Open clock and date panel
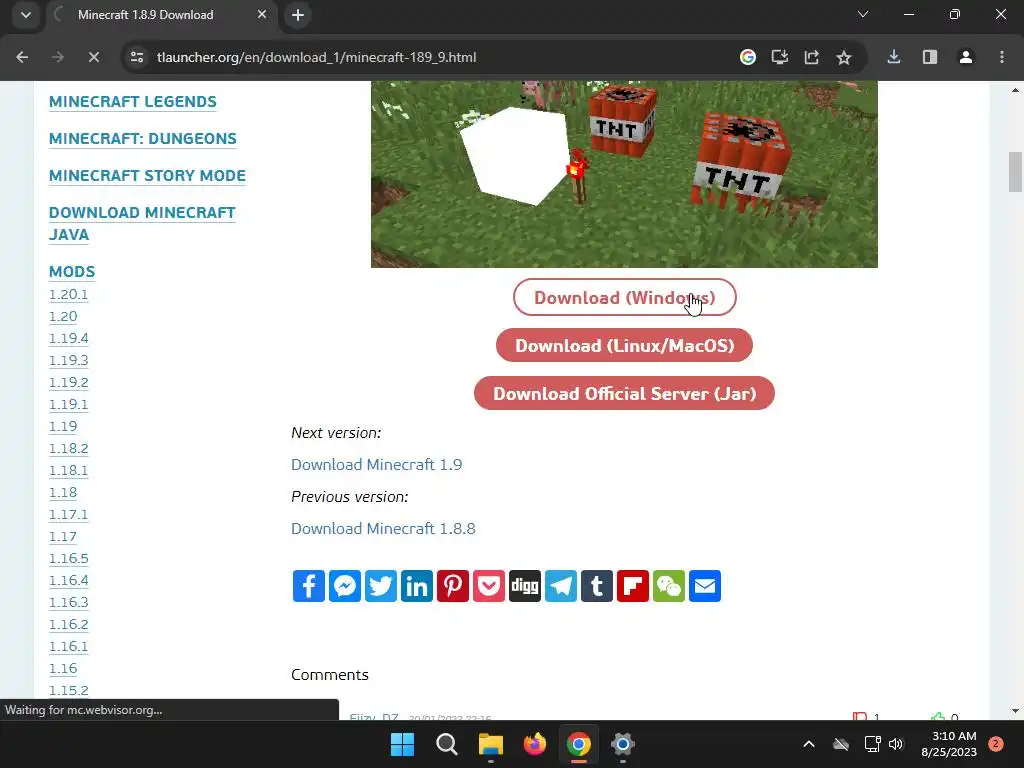 [x=949, y=744]
